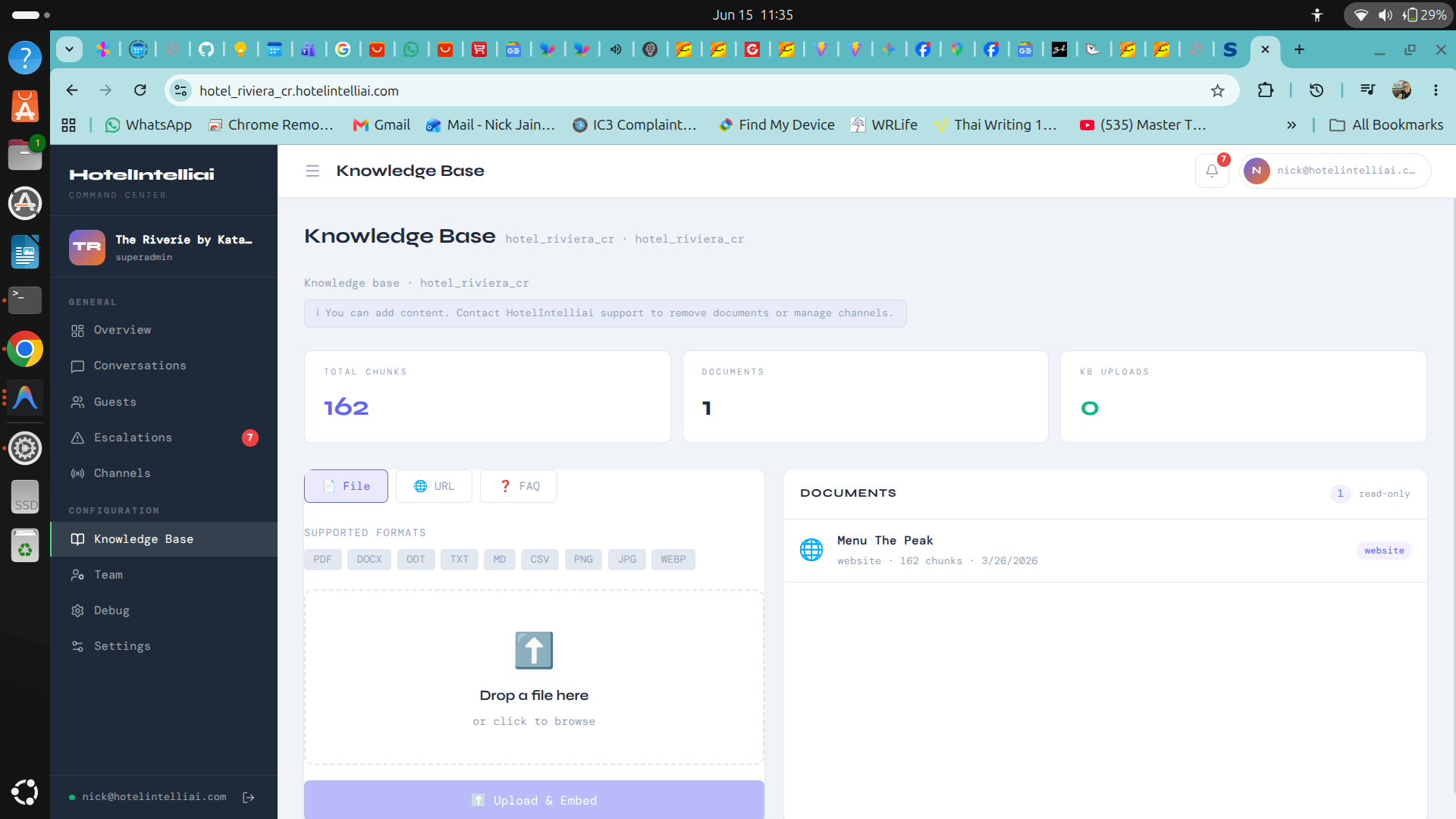Open Settings in the sidebar
Image resolution: width=1456 pixels, height=819 pixels.
pos(164,646)
